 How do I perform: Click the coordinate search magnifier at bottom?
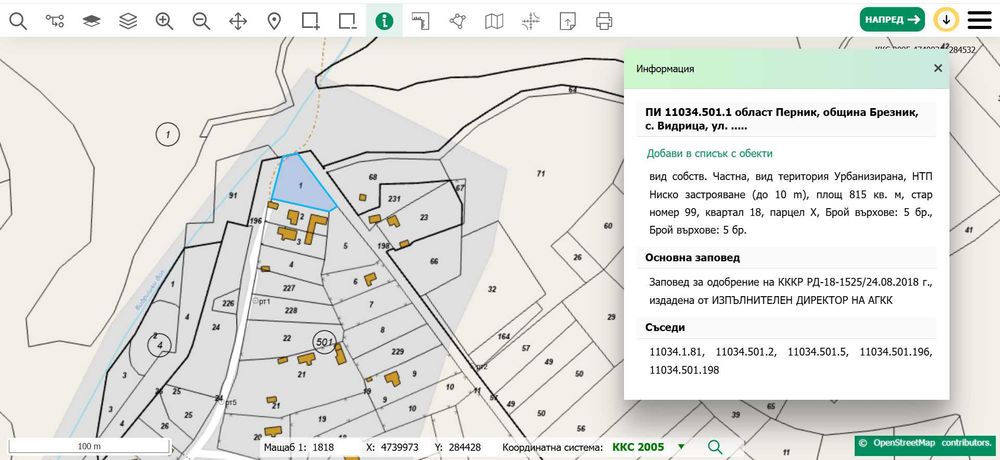(x=715, y=447)
